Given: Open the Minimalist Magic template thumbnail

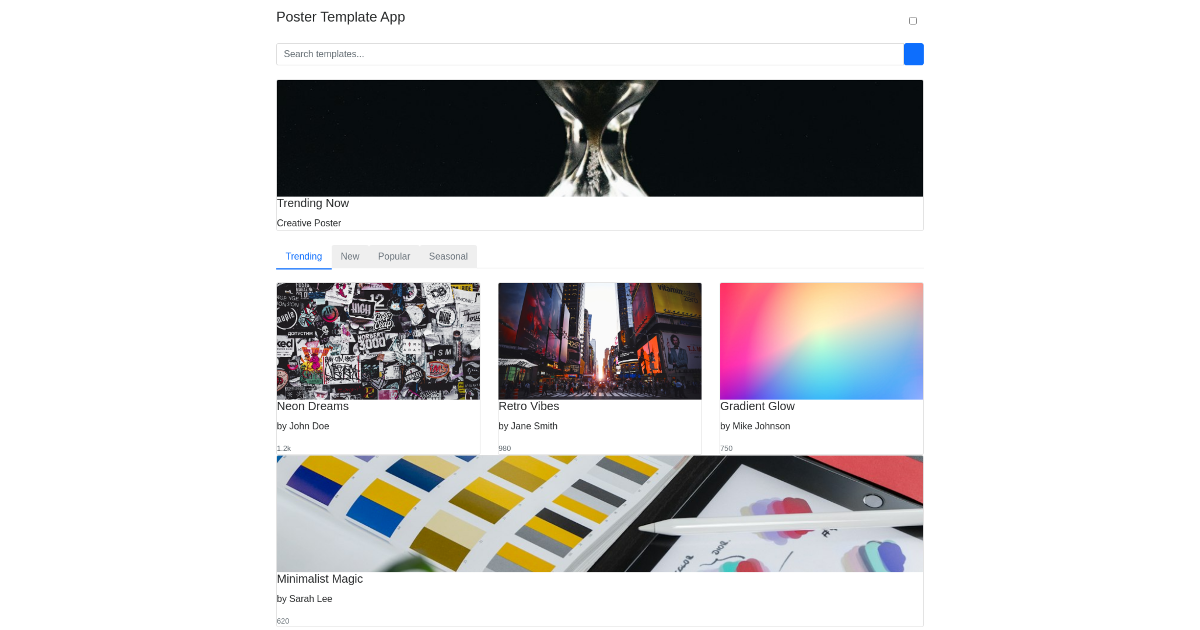Looking at the screenshot, I should (x=600, y=513).
